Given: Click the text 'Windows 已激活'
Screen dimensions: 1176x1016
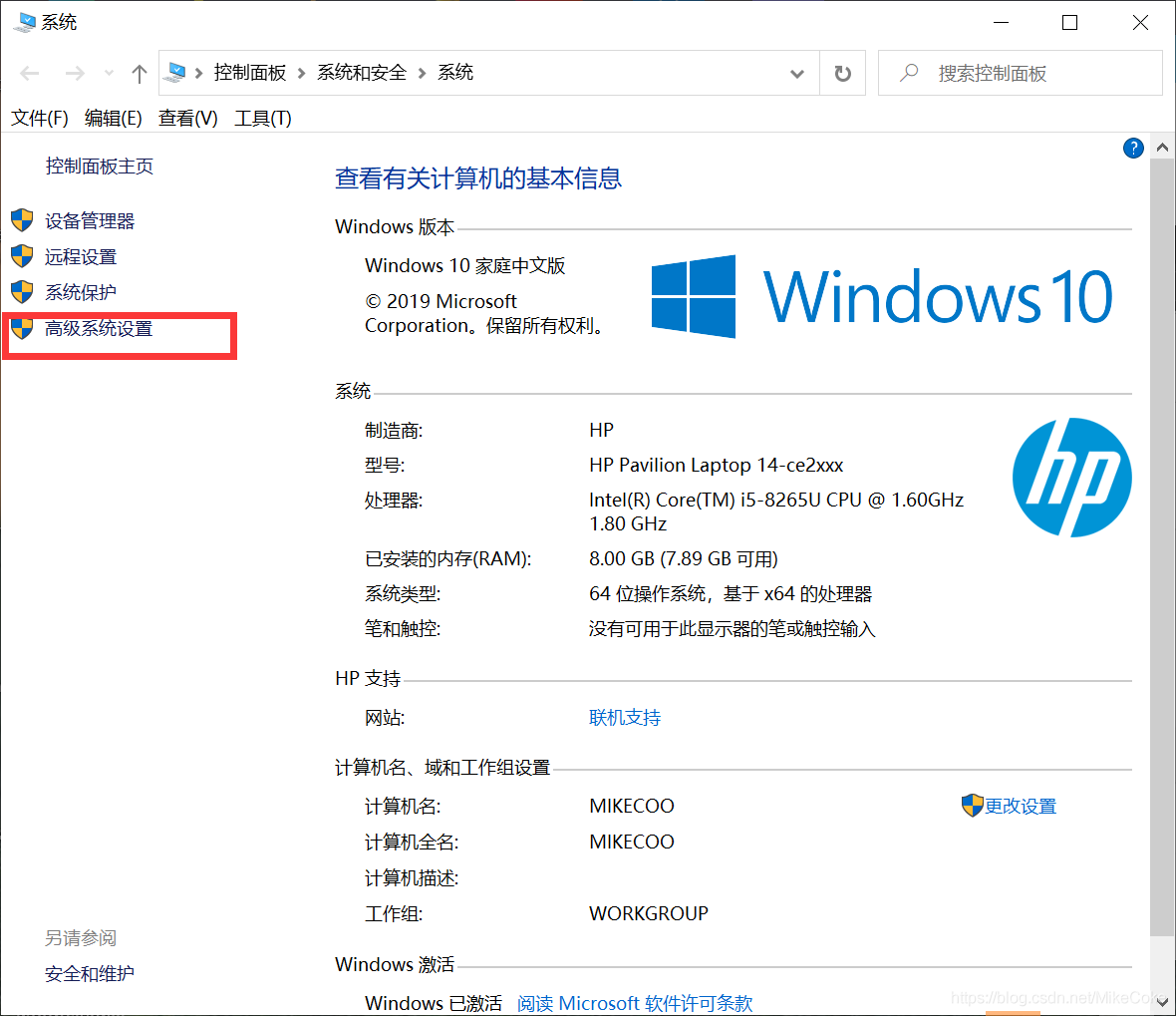Looking at the screenshot, I should 433,1003.
